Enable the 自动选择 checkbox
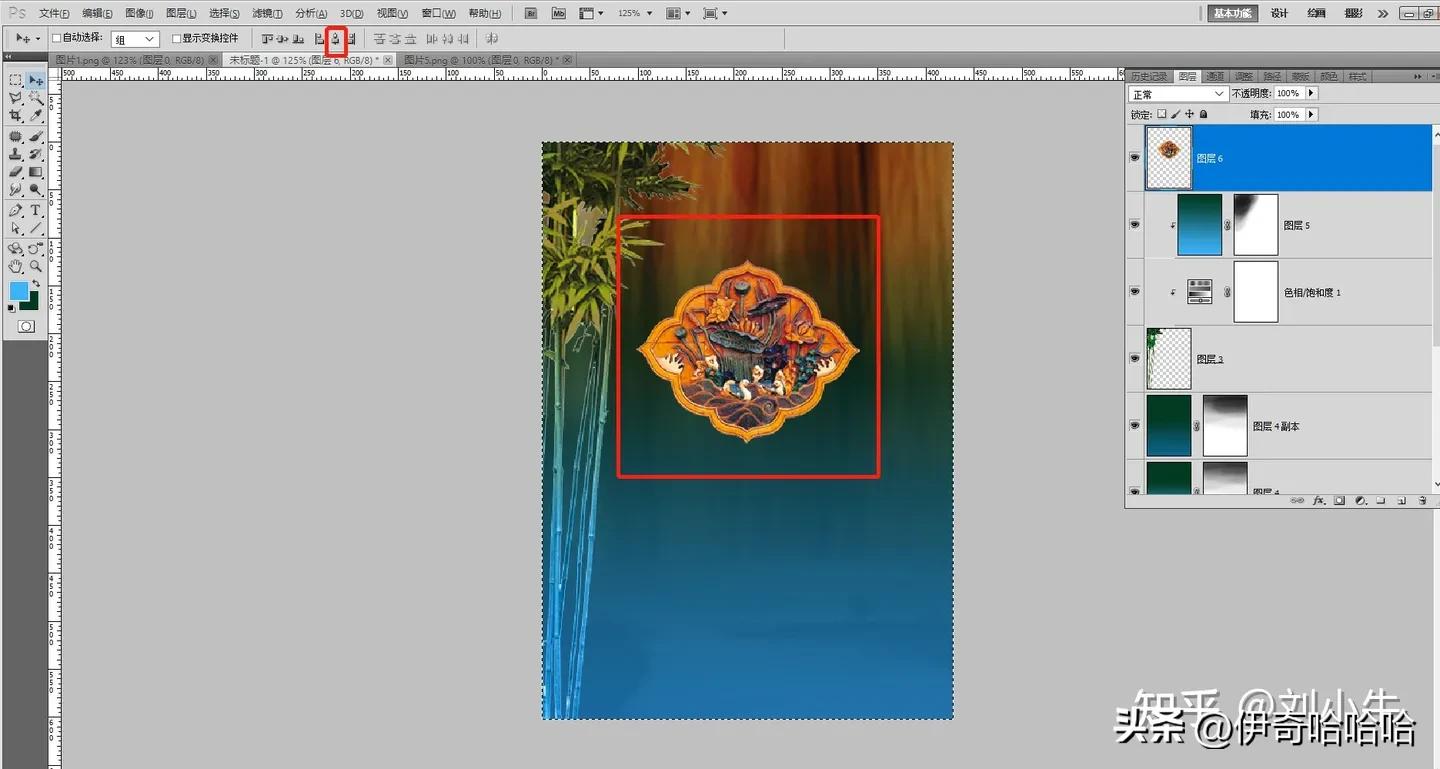The height and width of the screenshot is (769, 1440). click(56, 37)
